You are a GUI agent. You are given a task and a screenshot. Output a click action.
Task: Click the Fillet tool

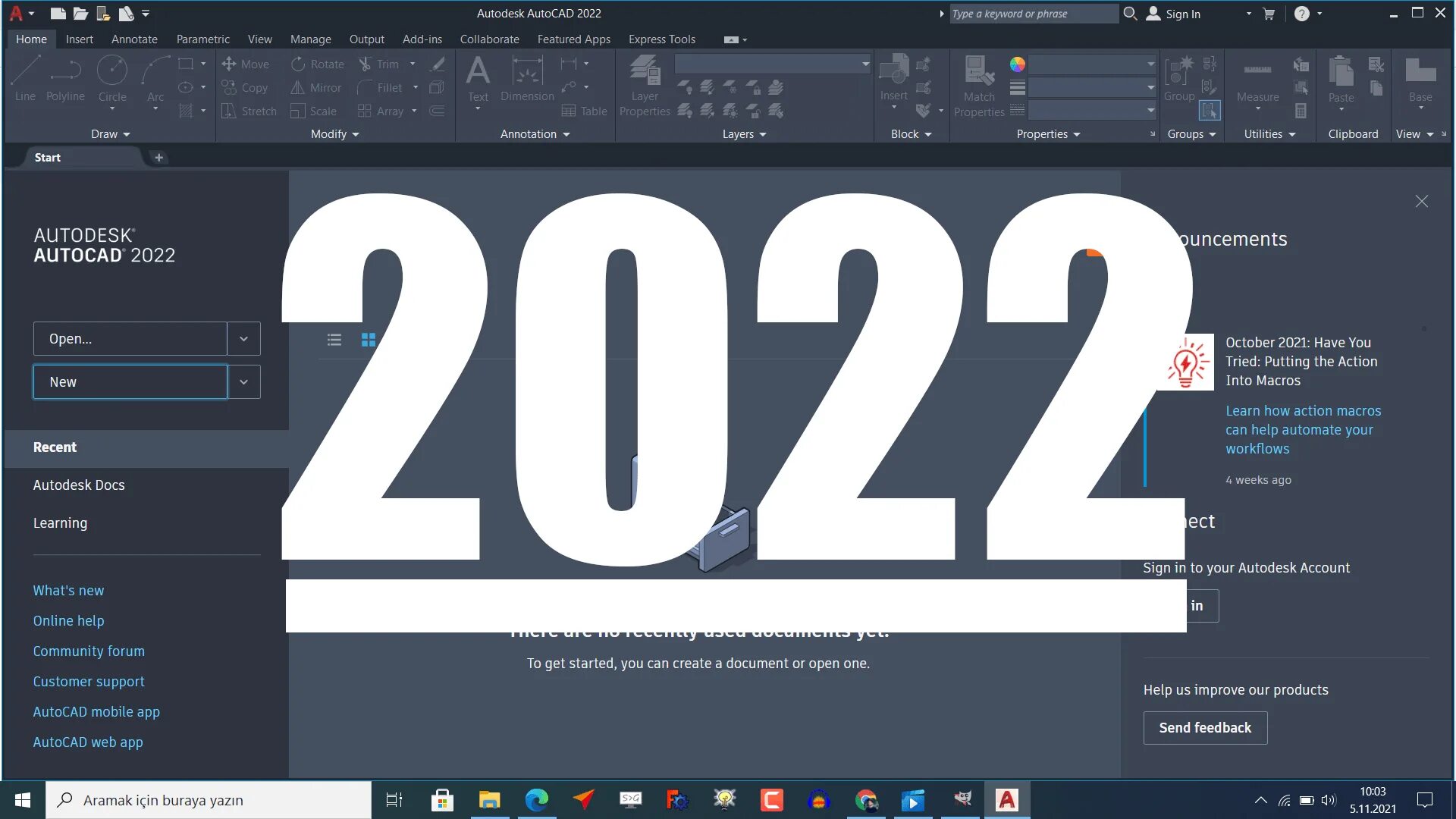tap(380, 88)
